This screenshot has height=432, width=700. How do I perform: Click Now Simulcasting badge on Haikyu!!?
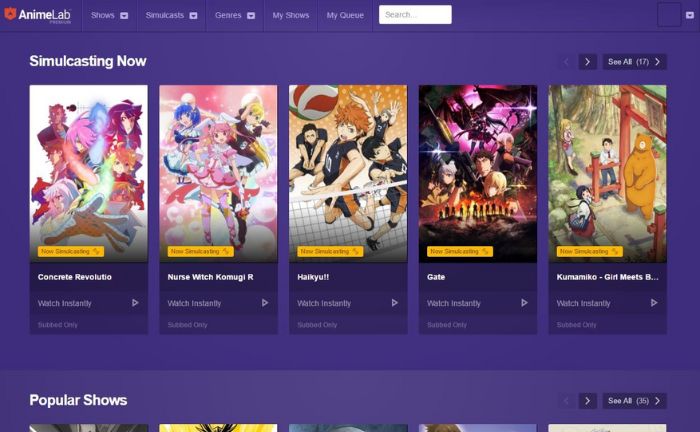330,252
